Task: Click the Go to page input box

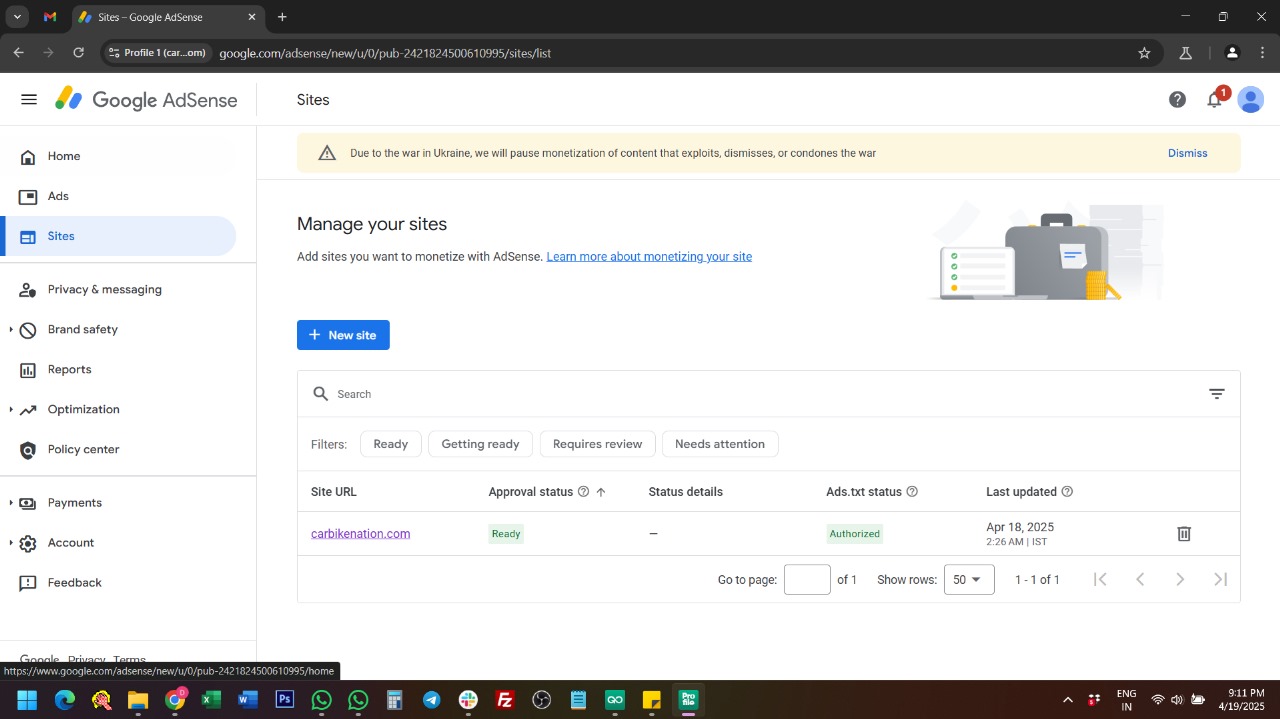Action: click(807, 580)
